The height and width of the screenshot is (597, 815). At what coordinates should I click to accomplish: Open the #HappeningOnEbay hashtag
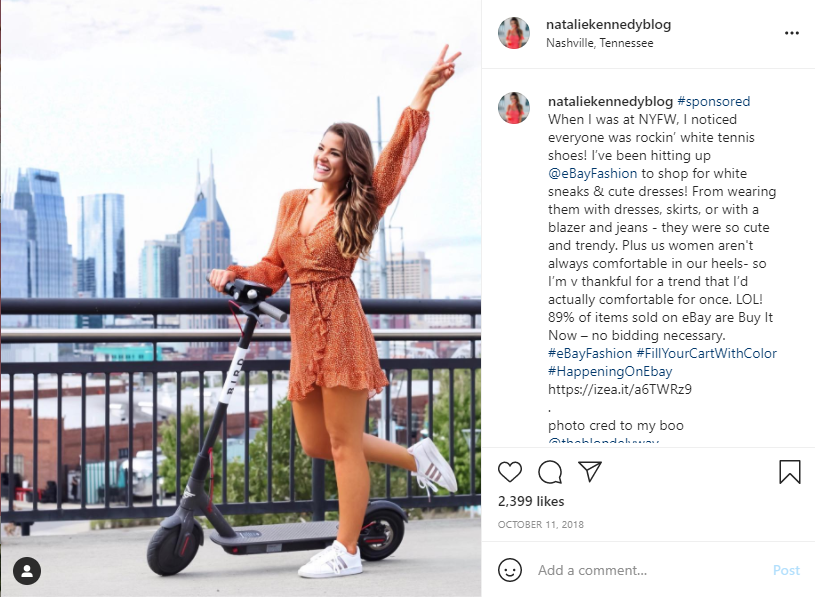tap(610, 372)
